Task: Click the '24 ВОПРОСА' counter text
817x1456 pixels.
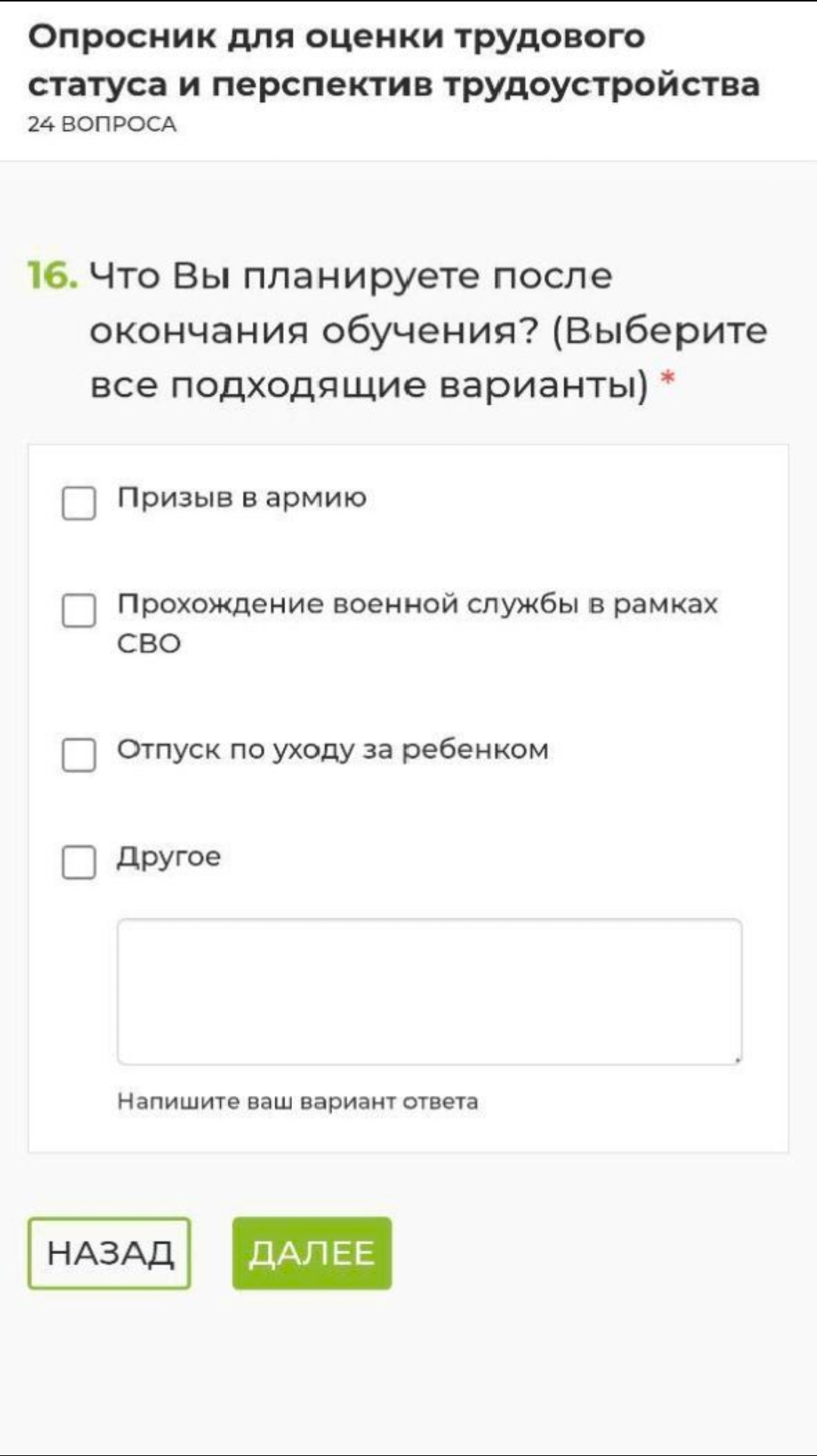Action: (102, 124)
